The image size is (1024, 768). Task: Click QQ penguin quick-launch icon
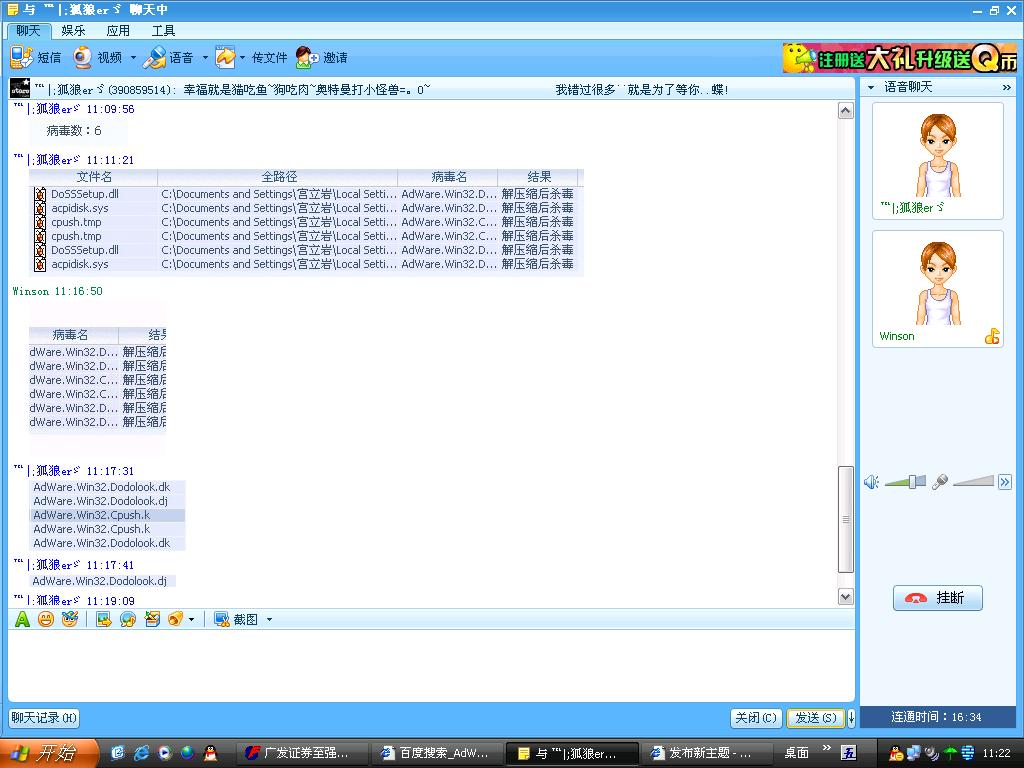tap(210, 753)
